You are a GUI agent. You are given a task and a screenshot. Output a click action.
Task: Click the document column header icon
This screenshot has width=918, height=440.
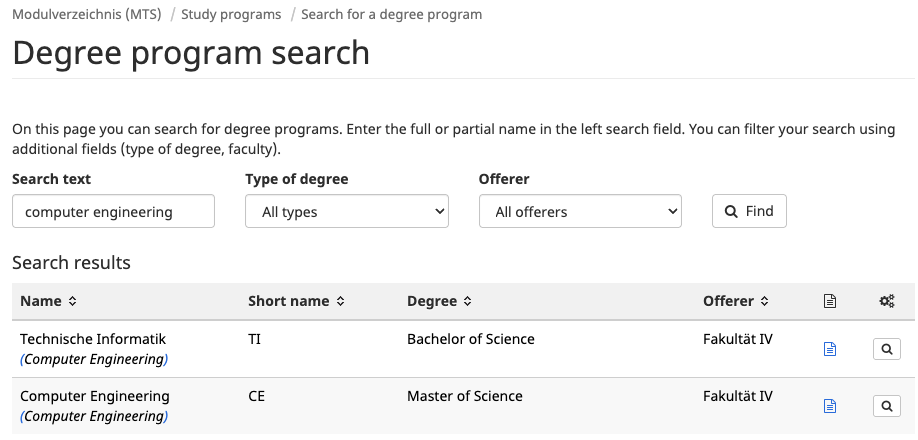coord(829,301)
